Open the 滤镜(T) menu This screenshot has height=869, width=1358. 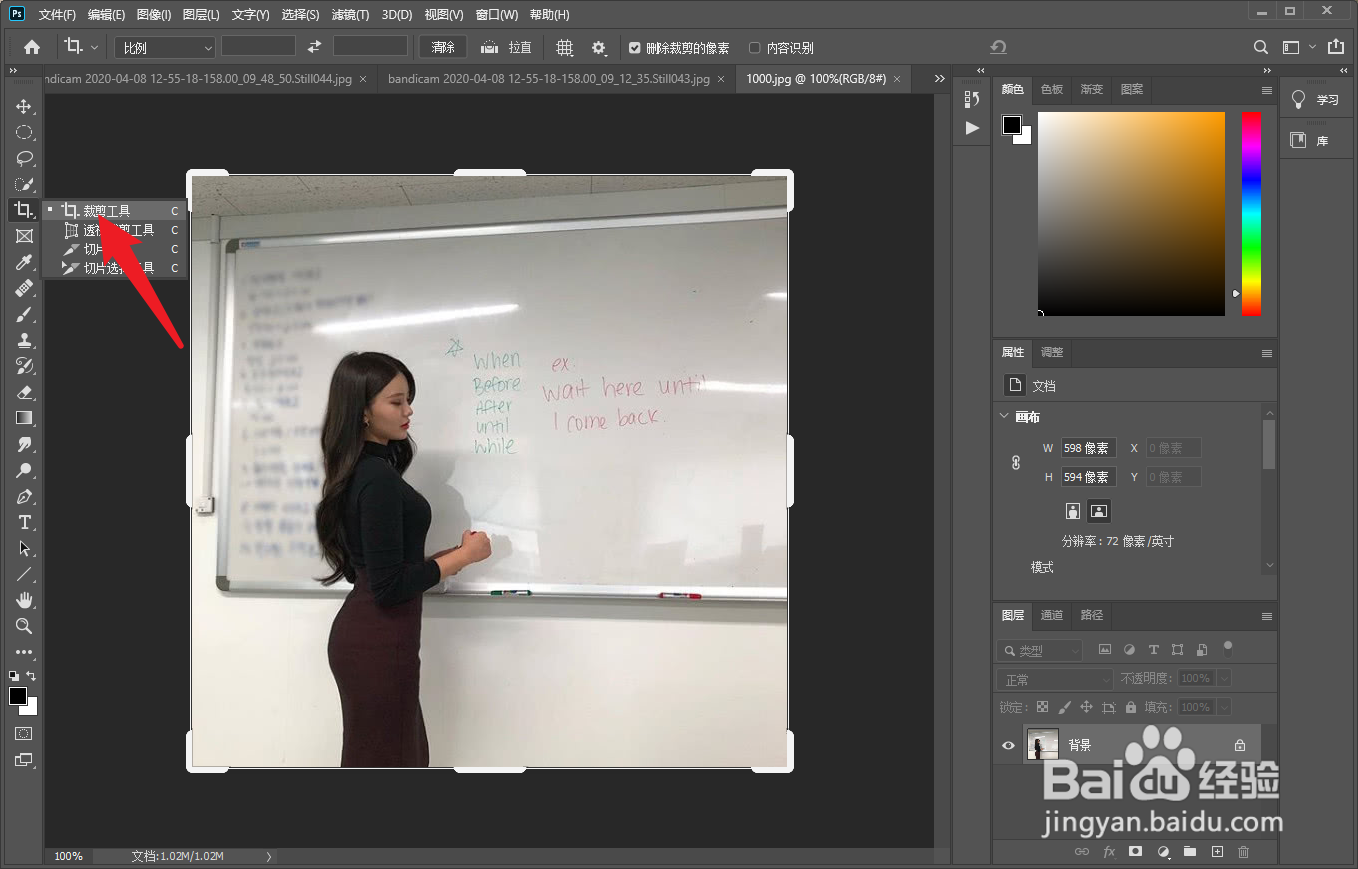[x=350, y=14]
